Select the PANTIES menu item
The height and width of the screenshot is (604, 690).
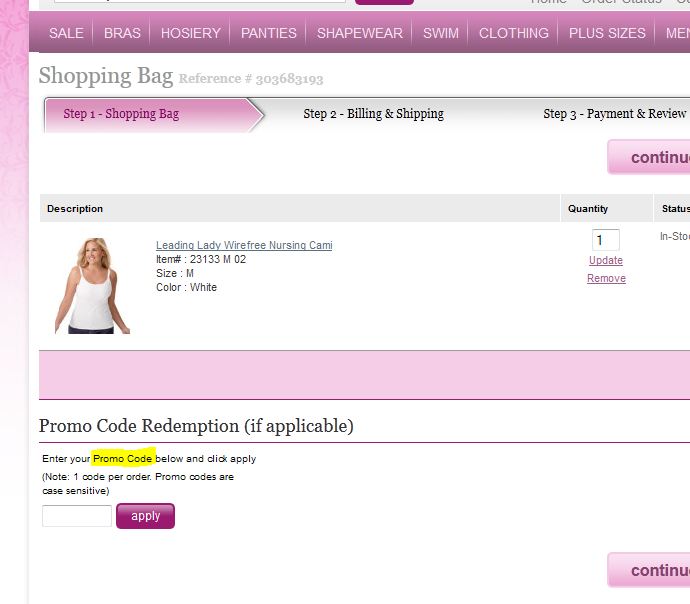268,33
